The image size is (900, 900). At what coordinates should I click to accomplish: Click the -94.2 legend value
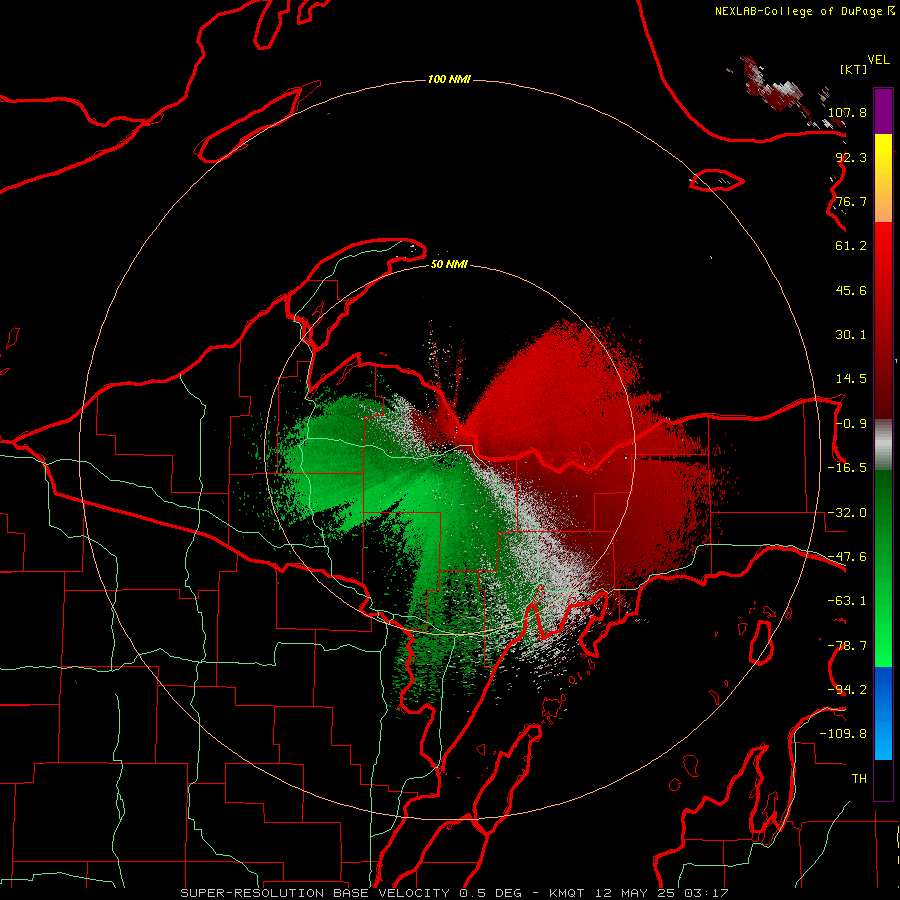(847, 690)
